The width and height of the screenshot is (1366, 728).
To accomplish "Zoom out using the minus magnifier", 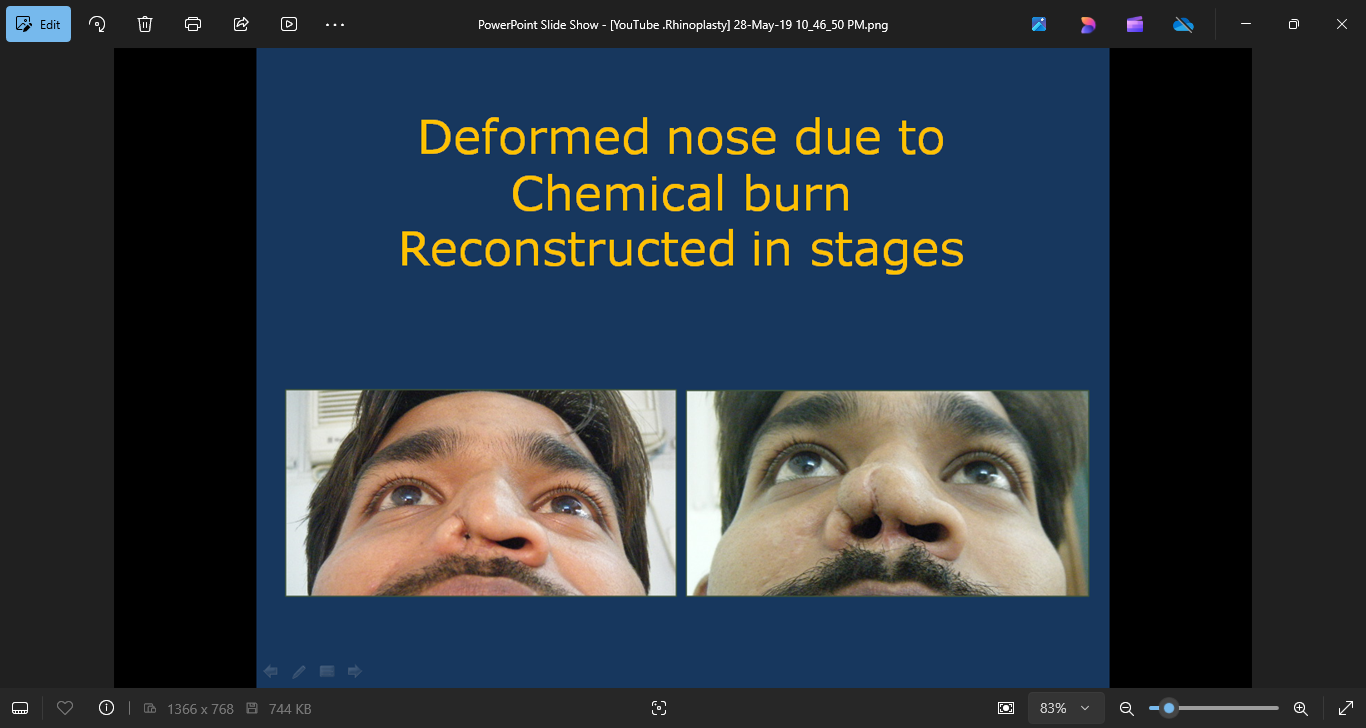I will click(x=1126, y=708).
